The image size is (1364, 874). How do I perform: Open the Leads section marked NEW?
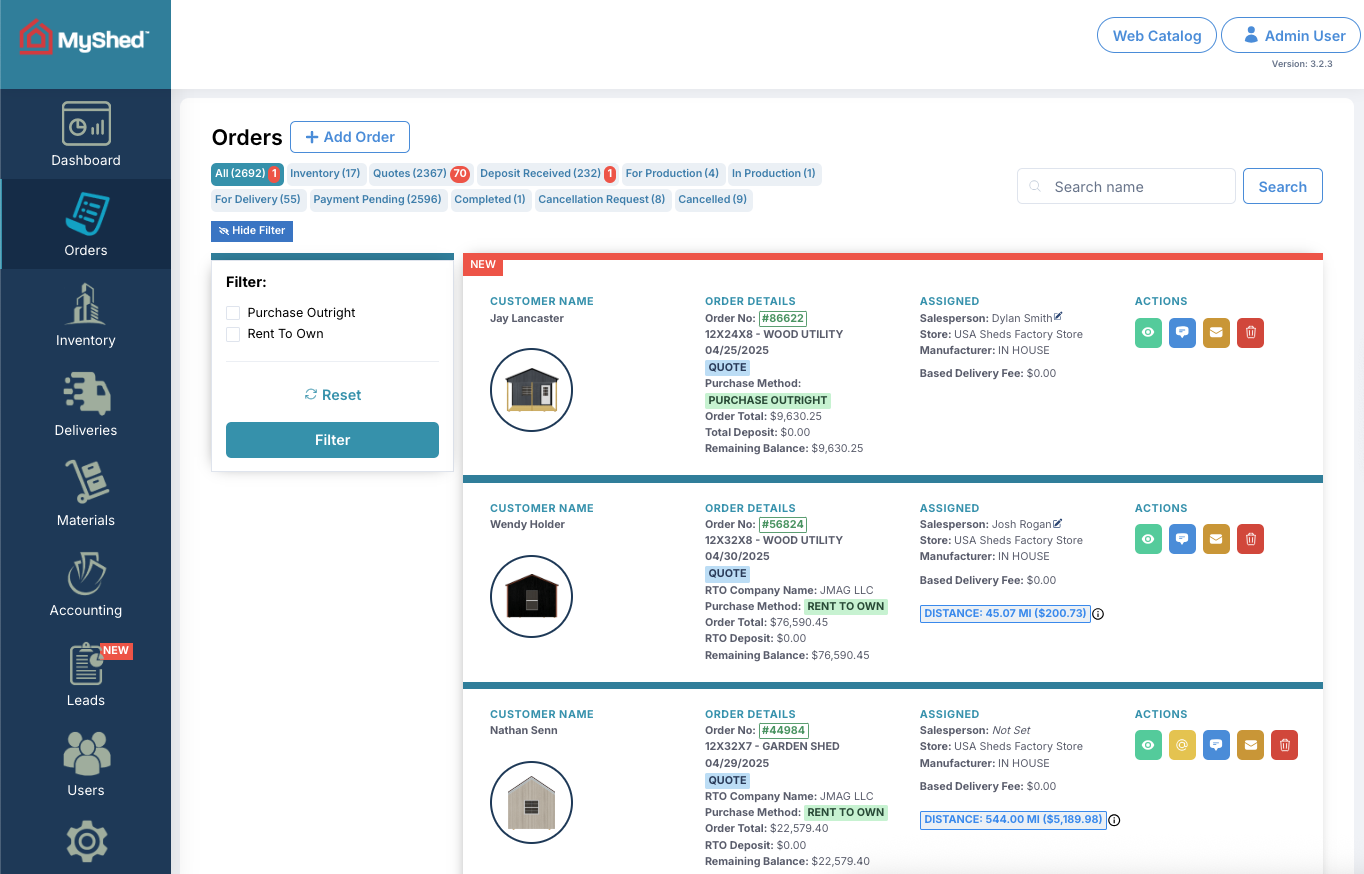[x=85, y=674]
